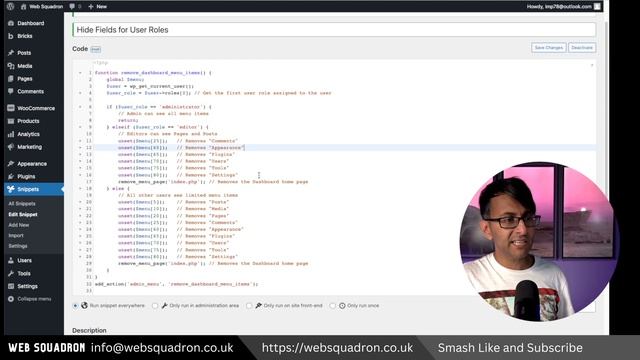Click the Users person icon
640x360 pixels.
click(x=11, y=260)
